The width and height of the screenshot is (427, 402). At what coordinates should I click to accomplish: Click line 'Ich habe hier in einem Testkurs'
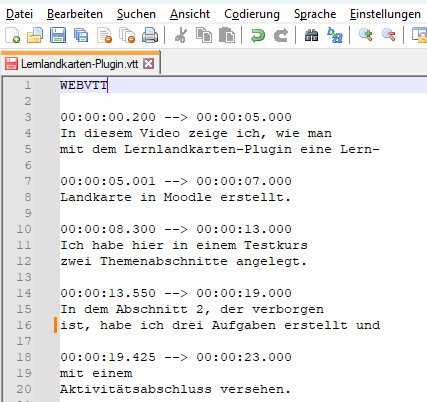click(184, 245)
